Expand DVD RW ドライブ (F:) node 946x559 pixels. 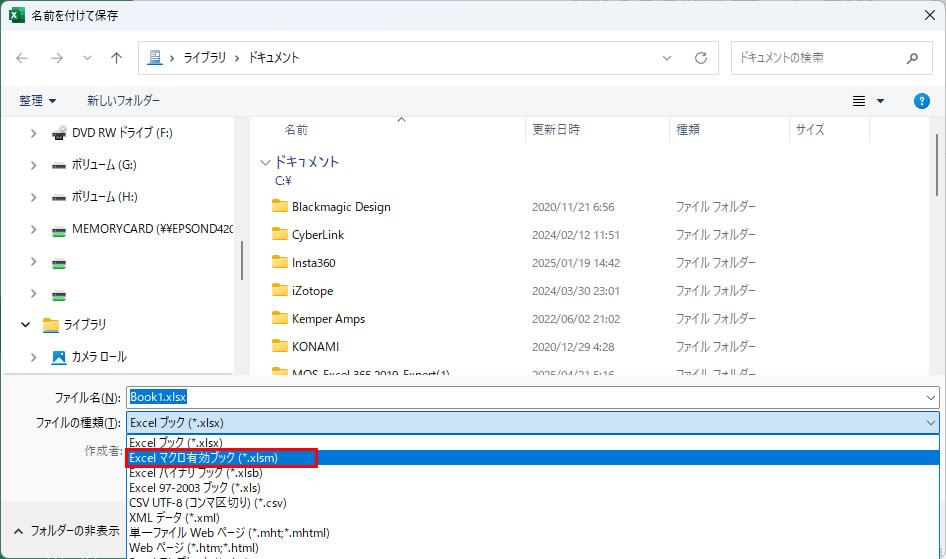34,133
